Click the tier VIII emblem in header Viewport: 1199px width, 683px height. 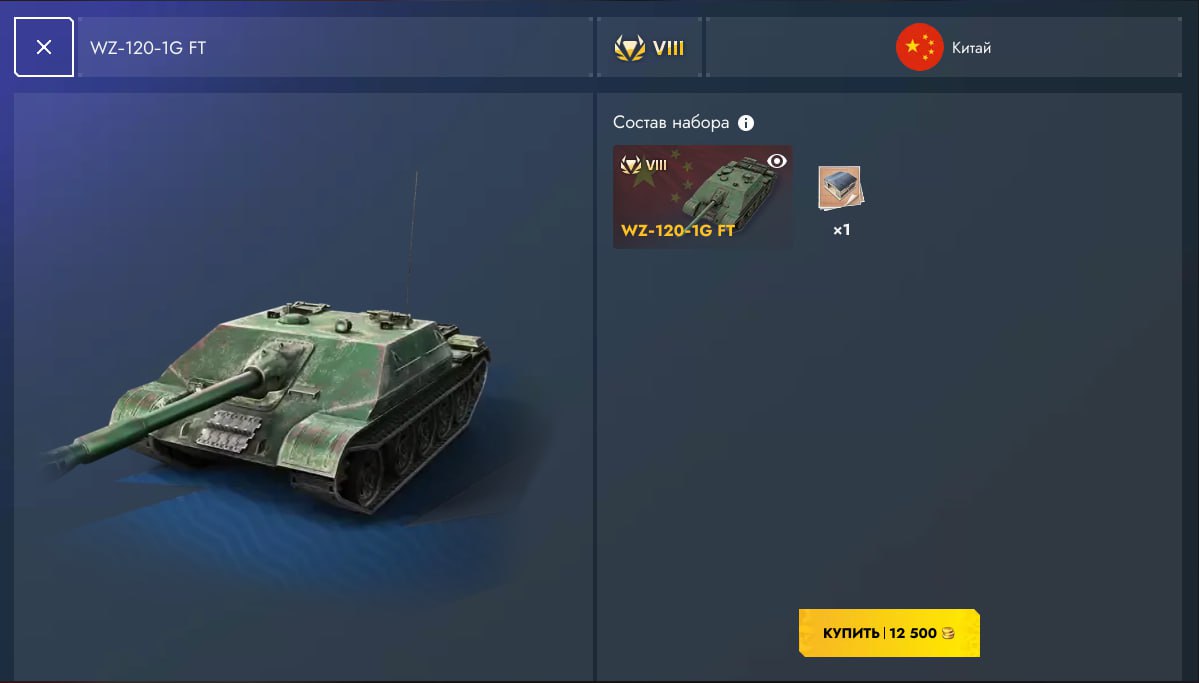pos(629,48)
